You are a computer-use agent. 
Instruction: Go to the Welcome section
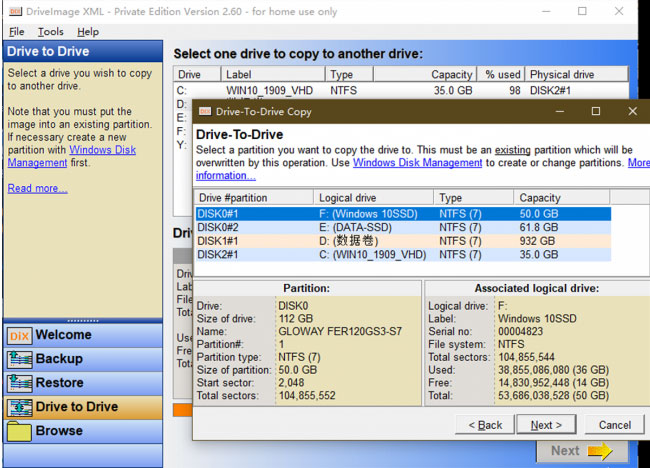(83, 335)
